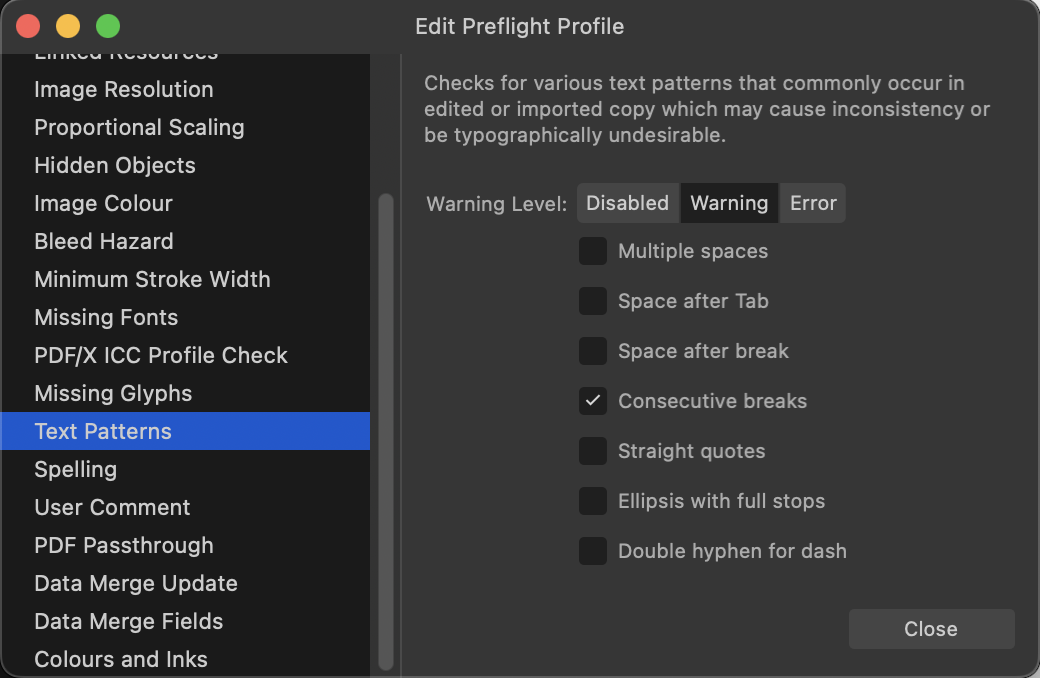Select the Minimum Stroke Width check

[x=152, y=279]
